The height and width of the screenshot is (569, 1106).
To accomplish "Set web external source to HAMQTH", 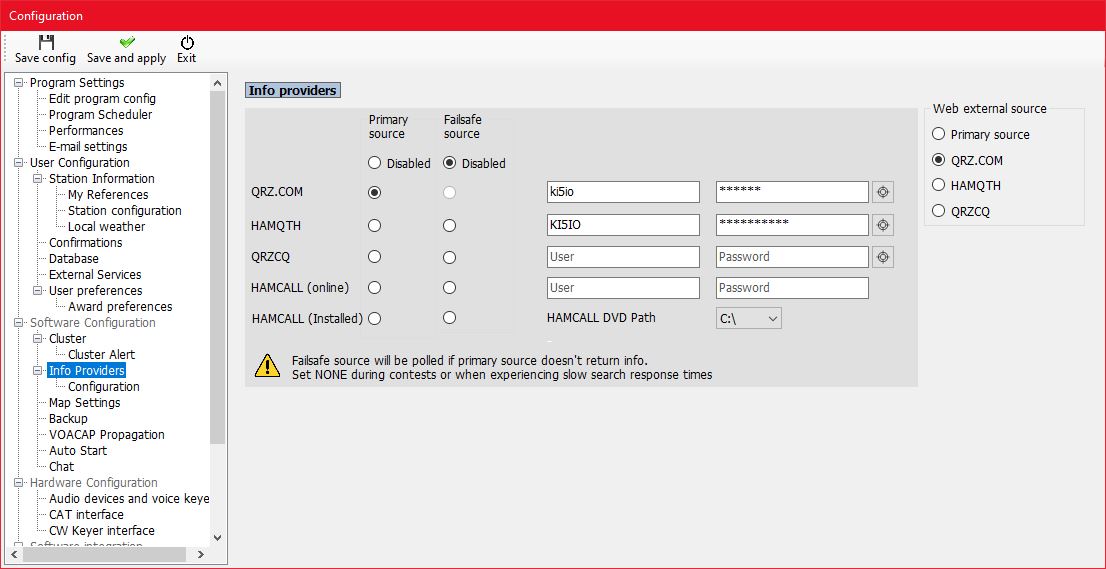I will pos(938,185).
